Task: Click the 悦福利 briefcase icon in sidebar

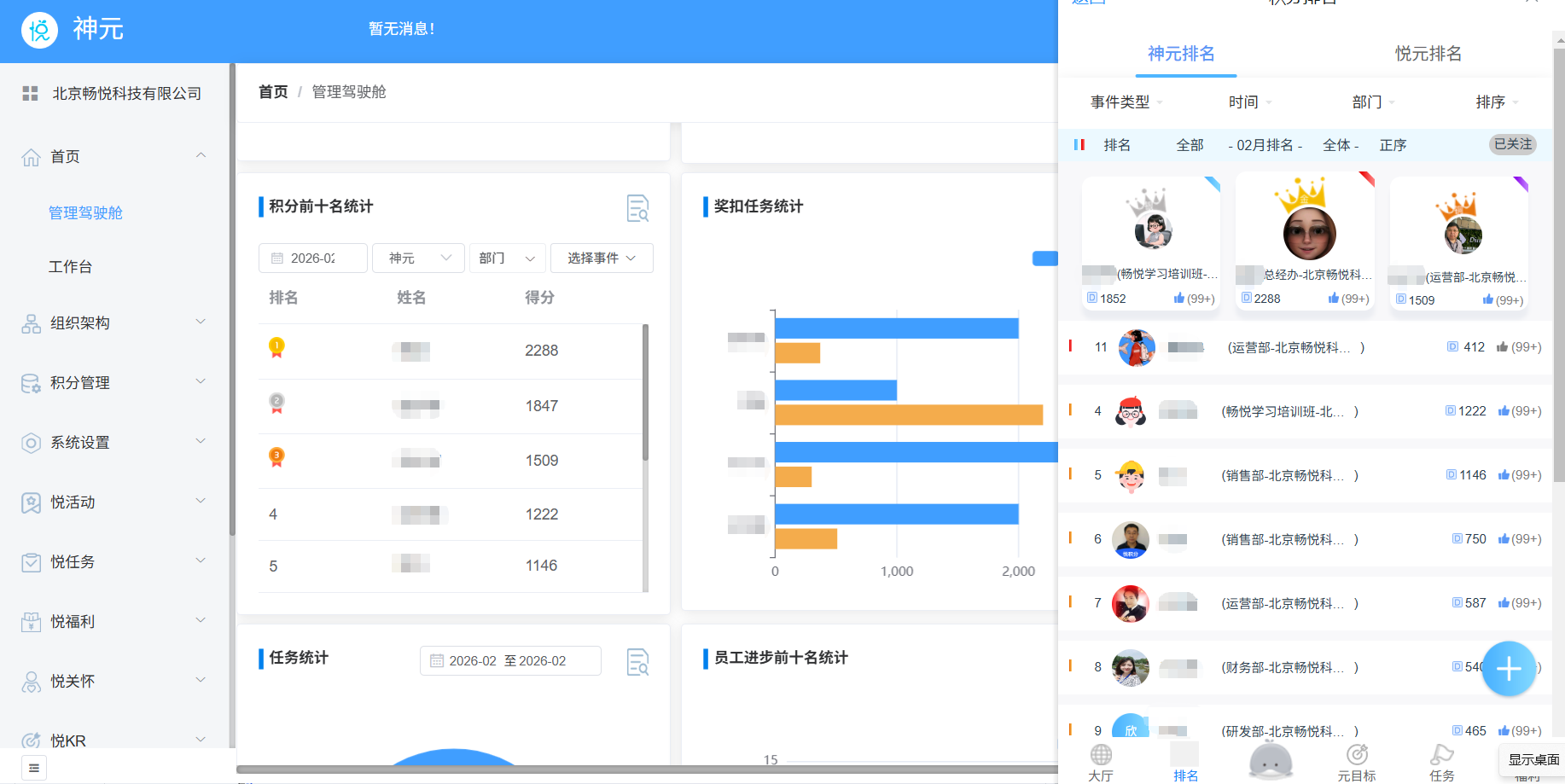Action: point(31,621)
